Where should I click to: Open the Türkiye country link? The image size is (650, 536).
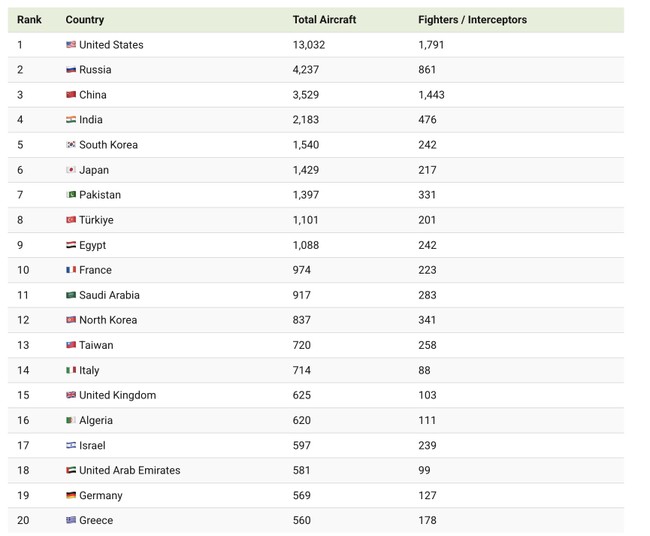pyautogui.click(x=96, y=220)
